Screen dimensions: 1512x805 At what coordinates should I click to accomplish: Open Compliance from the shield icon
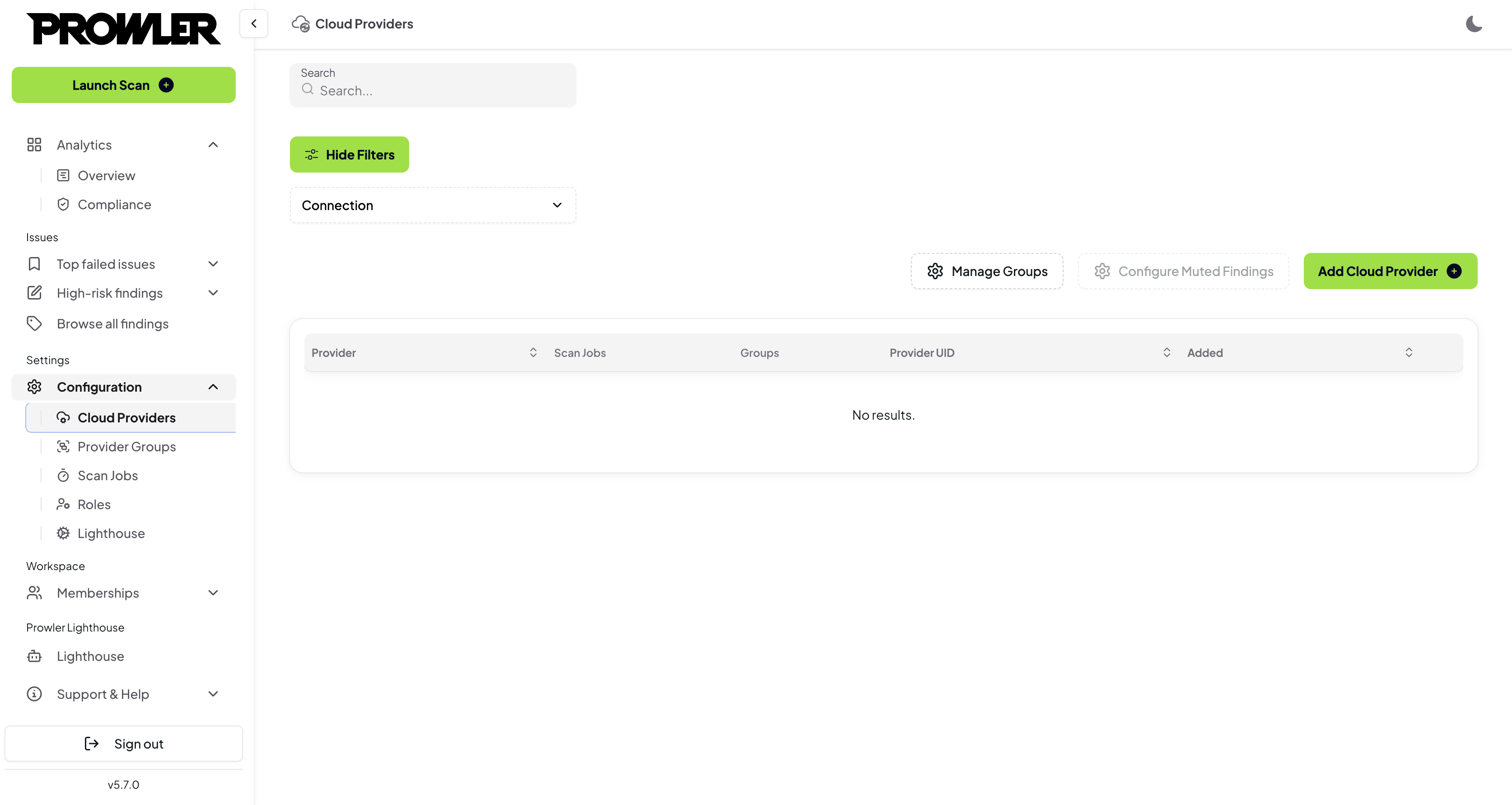tap(63, 204)
